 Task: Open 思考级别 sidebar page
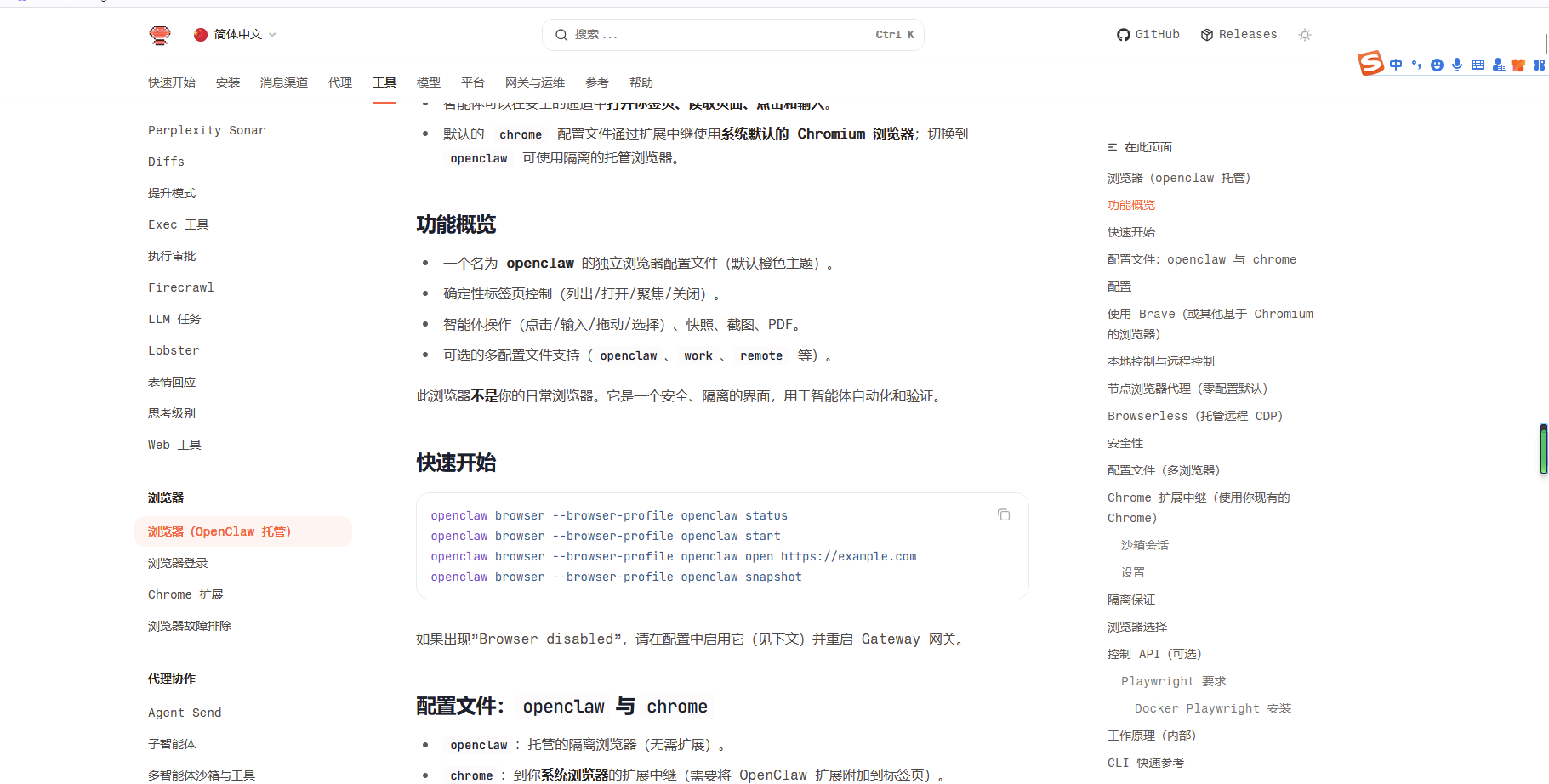[172, 413]
